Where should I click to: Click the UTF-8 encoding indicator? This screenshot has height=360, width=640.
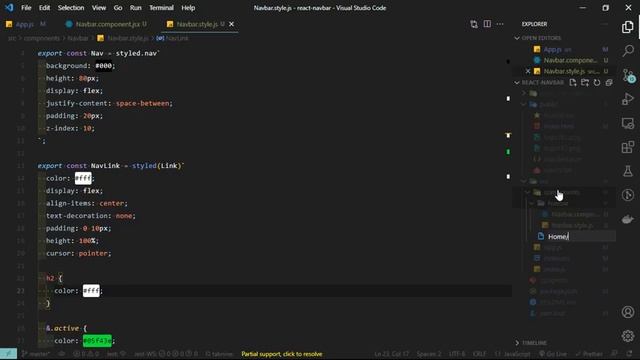tap(457, 354)
